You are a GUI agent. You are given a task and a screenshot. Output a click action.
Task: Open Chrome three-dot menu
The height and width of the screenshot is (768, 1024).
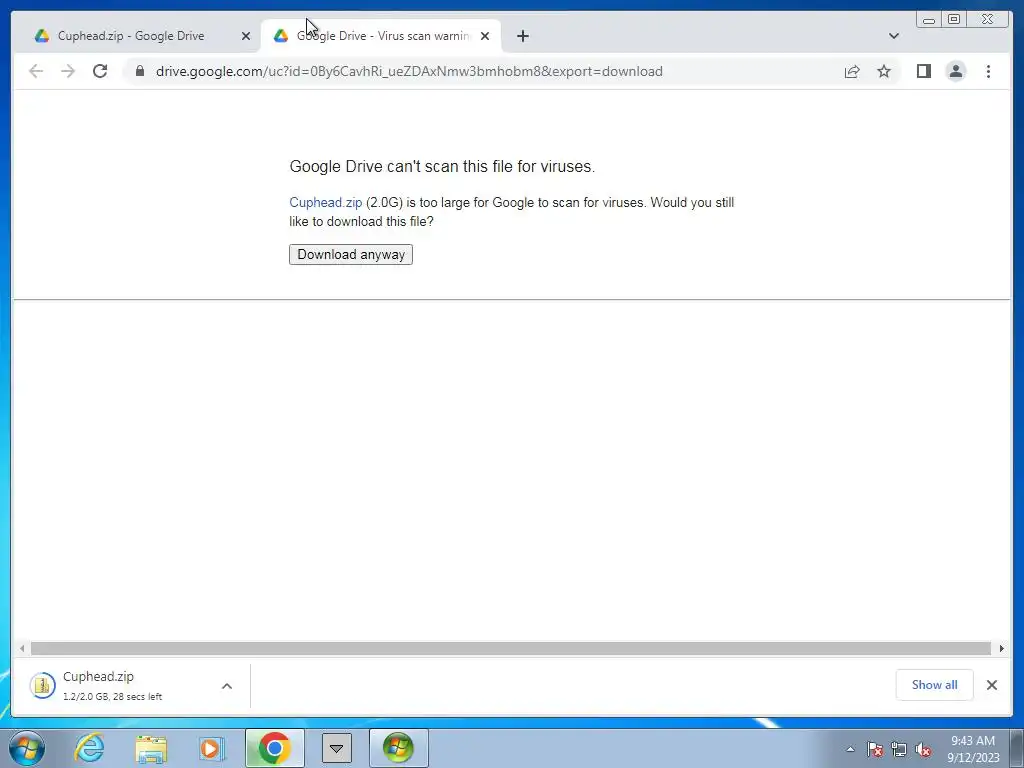[x=988, y=71]
